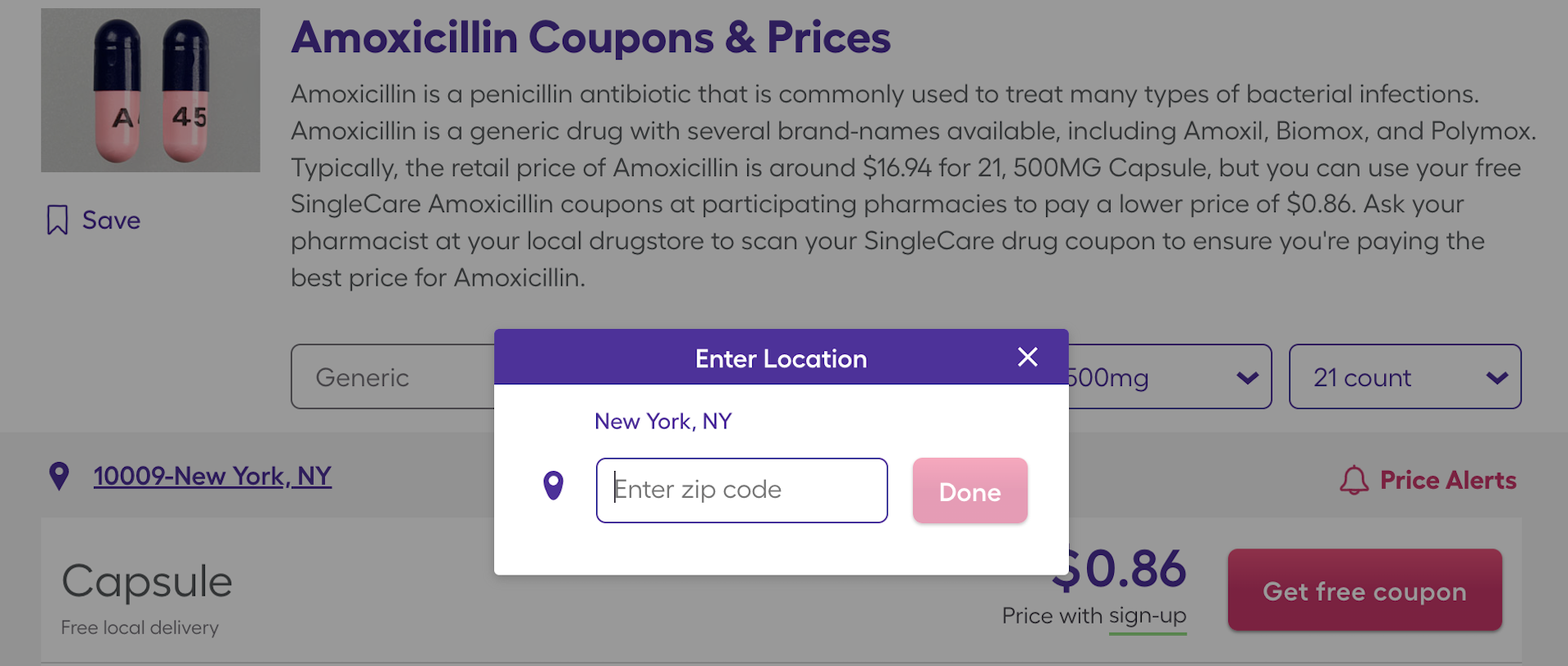Click the Save bookmark icon

(57, 220)
